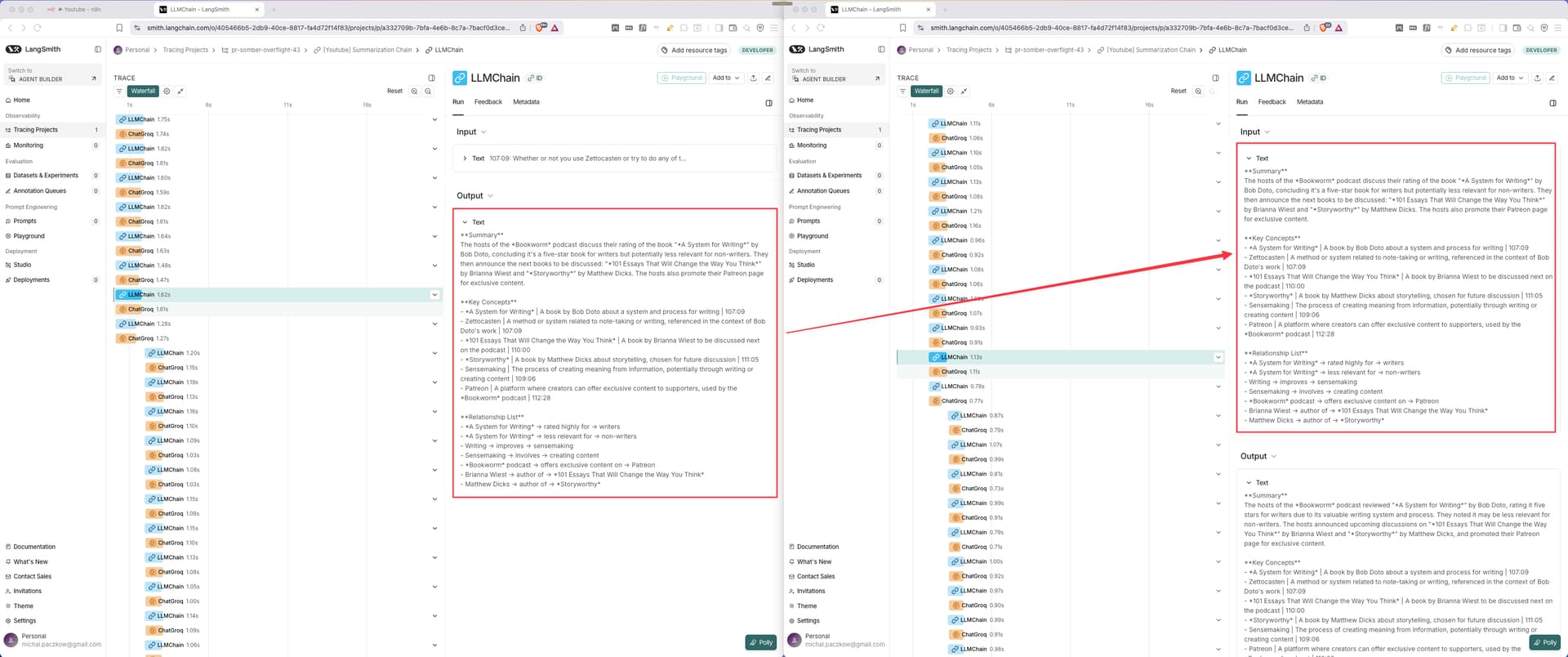Click the address bar in left browser window
The image size is (1568, 657).
(x=328, y=28)
